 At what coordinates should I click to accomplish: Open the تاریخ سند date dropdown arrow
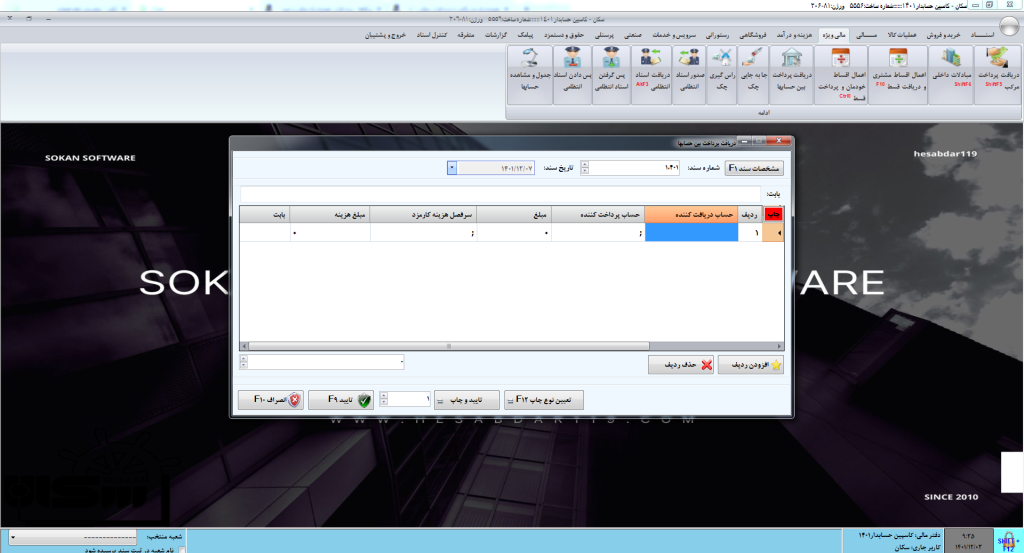451,168
